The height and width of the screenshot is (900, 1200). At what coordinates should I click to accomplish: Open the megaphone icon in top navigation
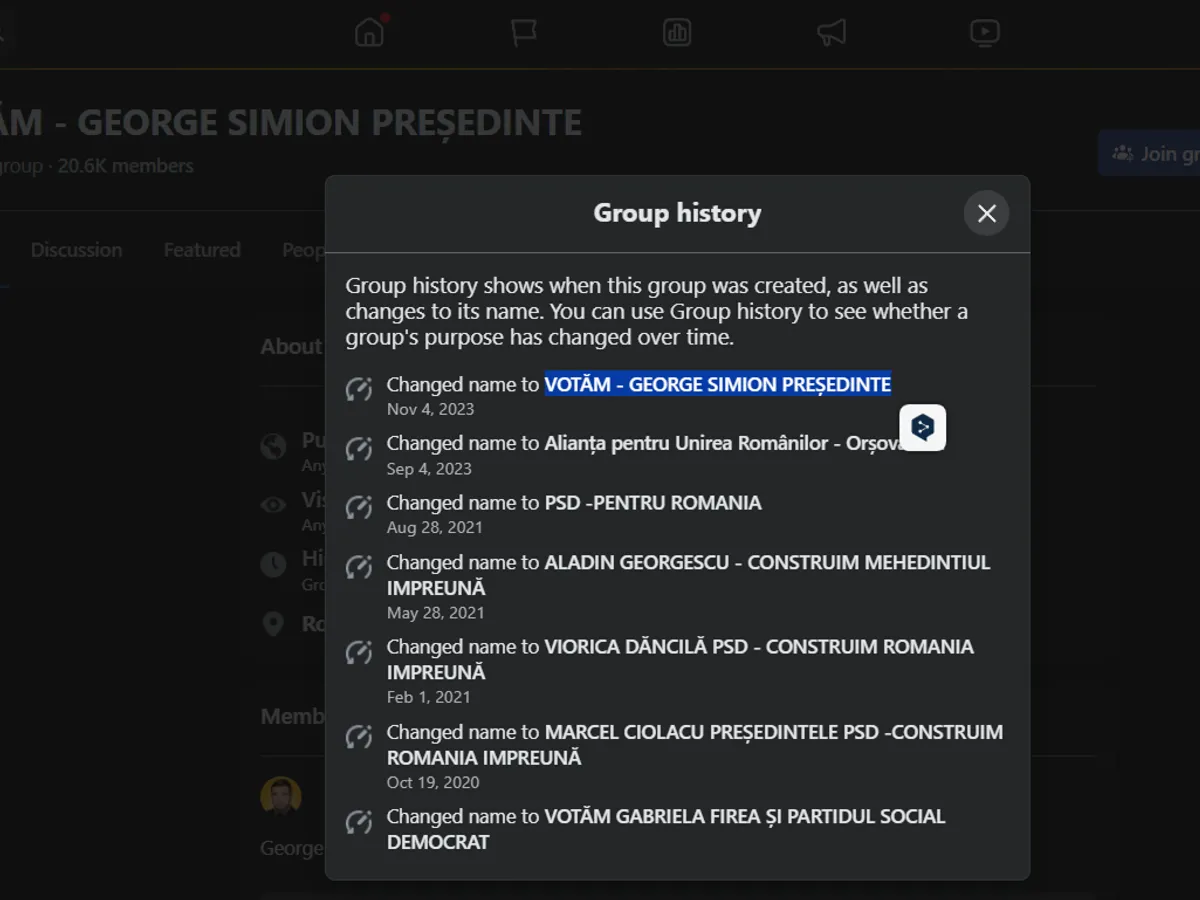tap(831, 32)
